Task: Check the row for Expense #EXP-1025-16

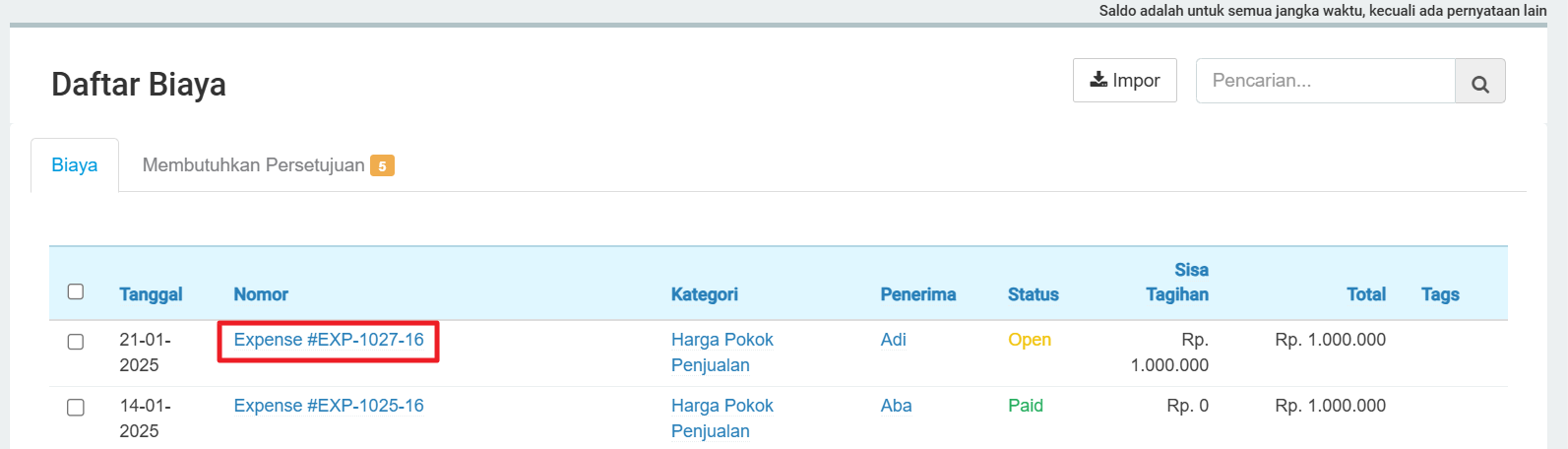Action: 76,408
